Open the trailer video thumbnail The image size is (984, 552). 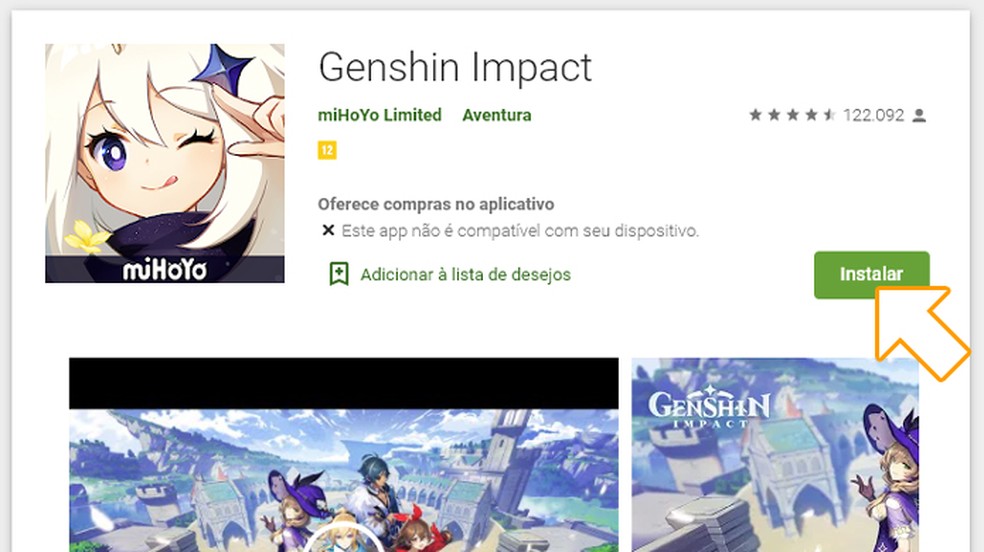coord(344,455)
